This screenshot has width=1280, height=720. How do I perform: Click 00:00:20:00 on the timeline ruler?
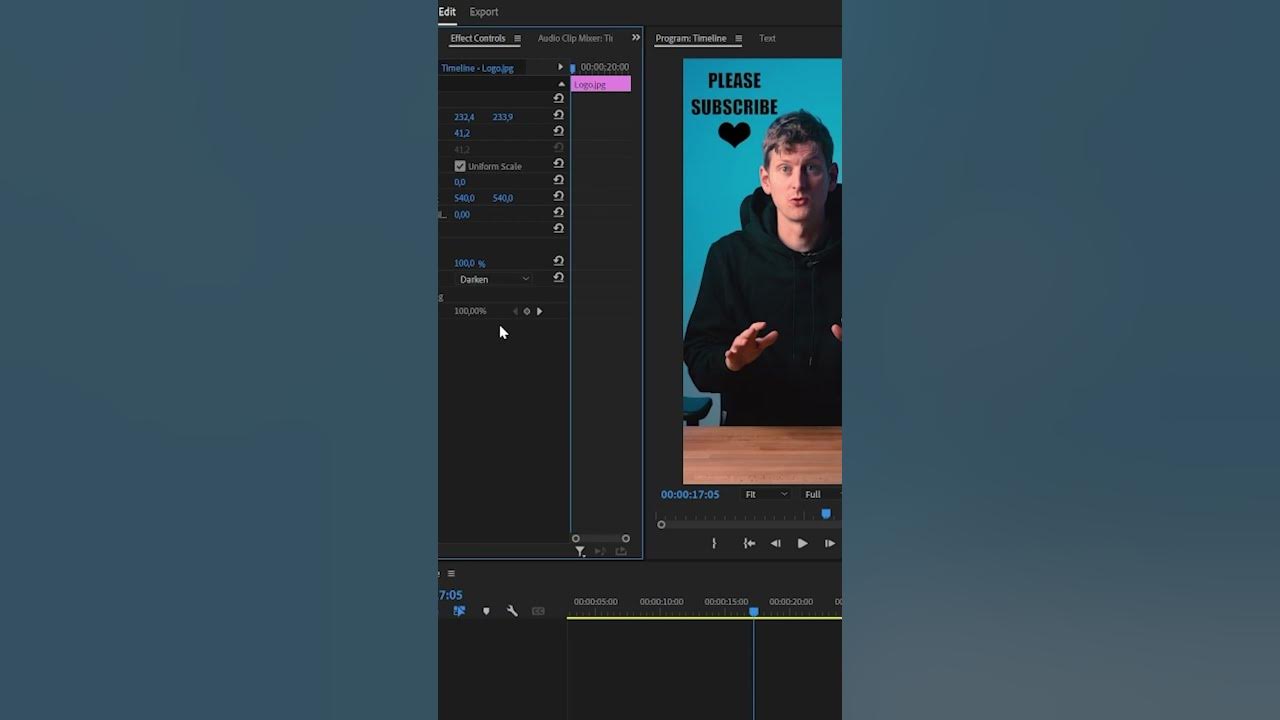click(x=791, y=602)
